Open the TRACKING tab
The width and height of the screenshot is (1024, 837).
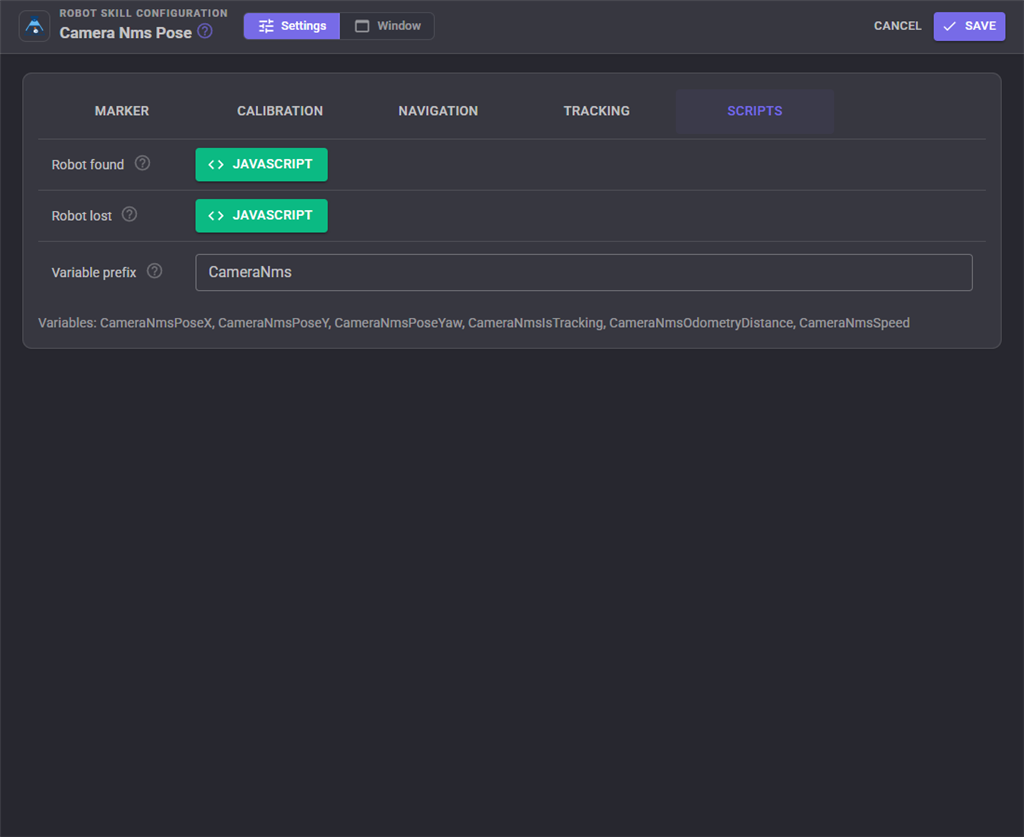(596, 111)
